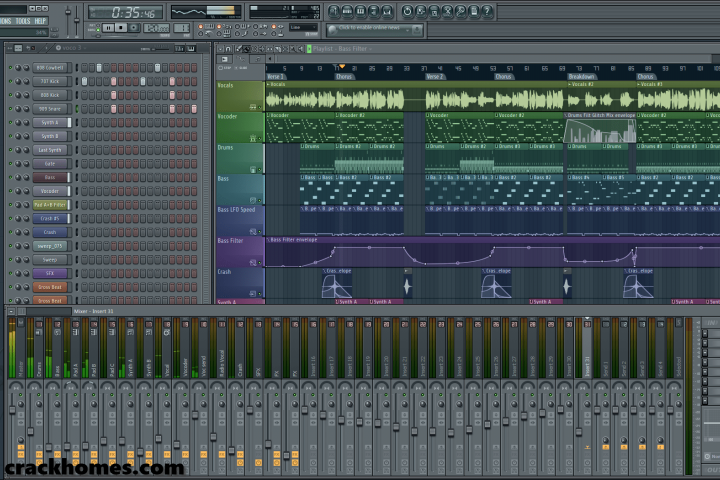Click the Vocals track icon in the playlist
Image resolution: width=720 pixels, height=480 pixels.
[x=253, y=107]
